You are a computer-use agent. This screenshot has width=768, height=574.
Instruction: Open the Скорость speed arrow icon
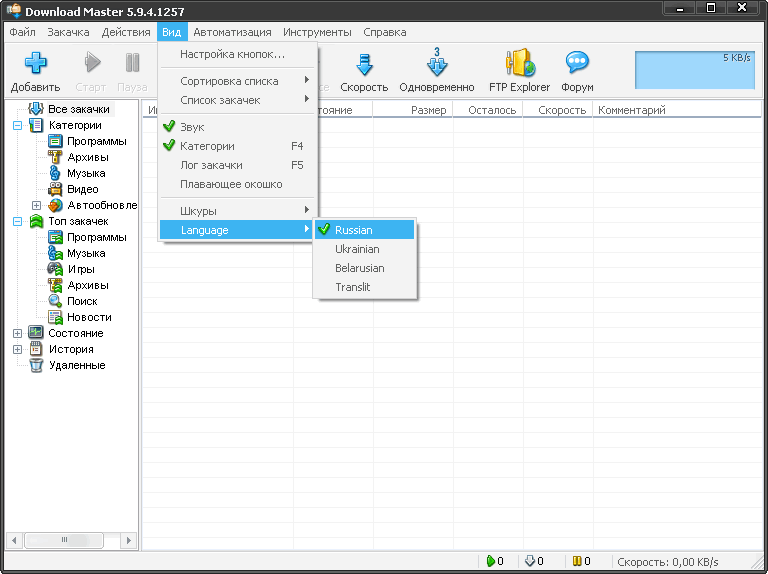[364, 64]
